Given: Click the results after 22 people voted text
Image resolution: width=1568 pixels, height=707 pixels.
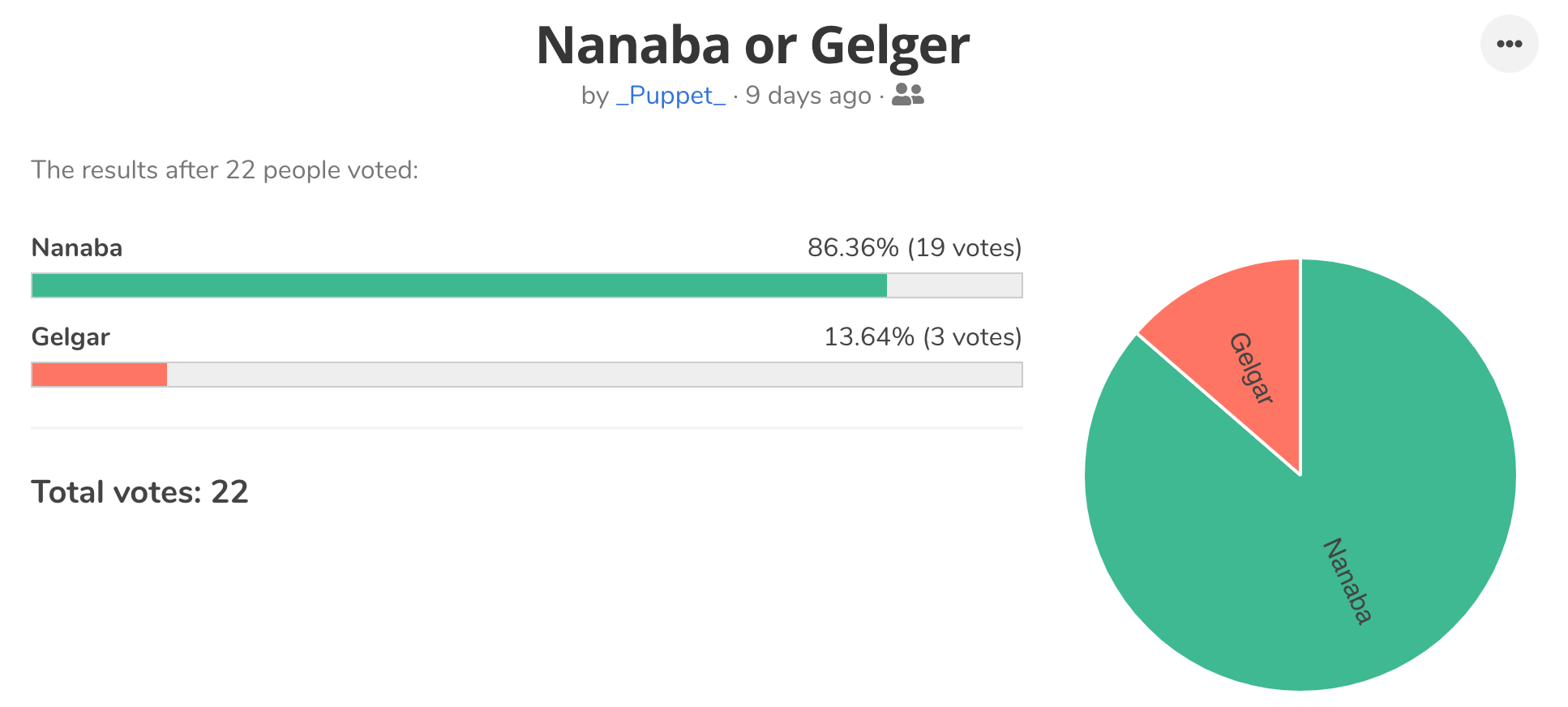Looking at the screenshot, I should point(225,169).
